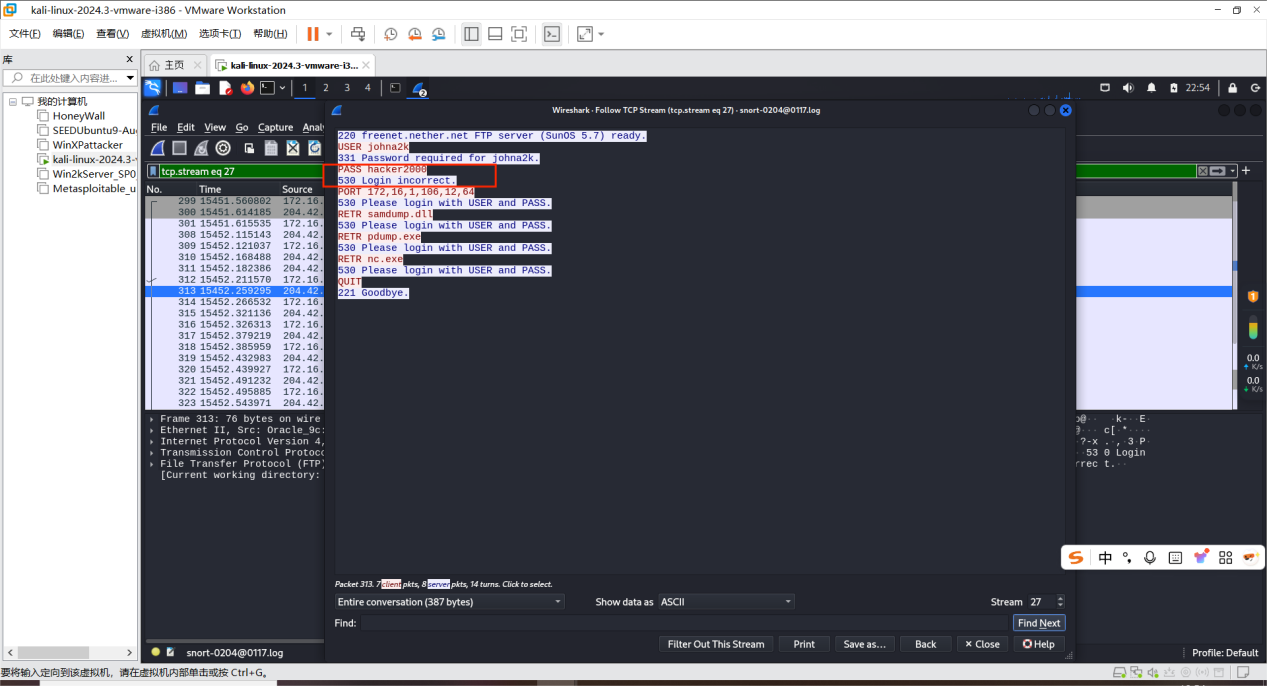This screenshot has width=1267, height=686.
Task: Add a filter button with plus icon
Action: coord(1246,171)
